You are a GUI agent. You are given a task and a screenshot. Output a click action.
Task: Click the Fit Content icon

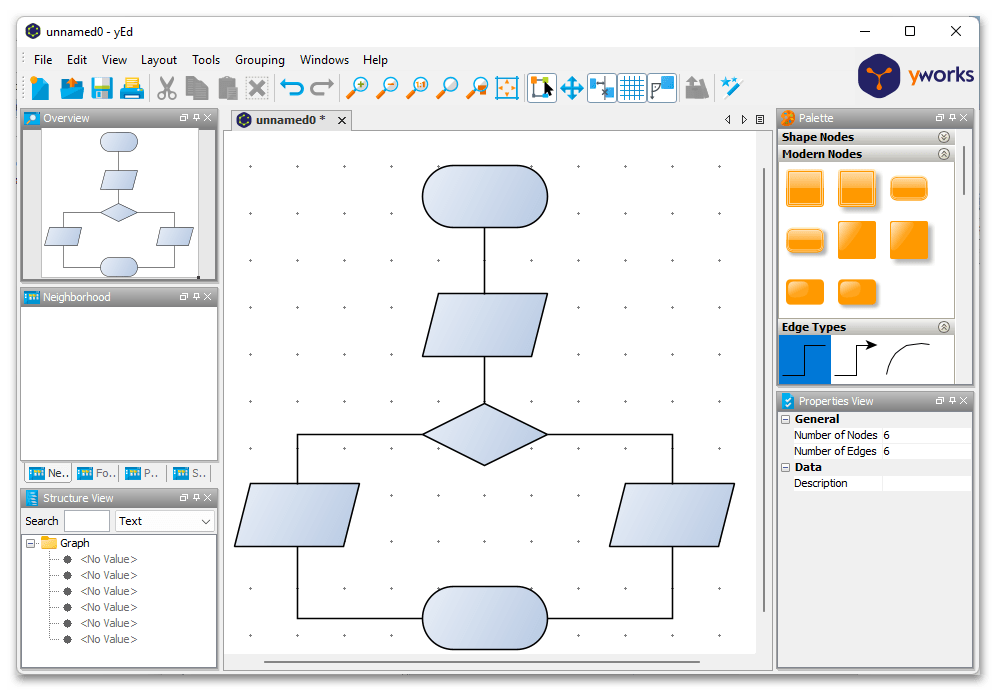tap(508, 88)
